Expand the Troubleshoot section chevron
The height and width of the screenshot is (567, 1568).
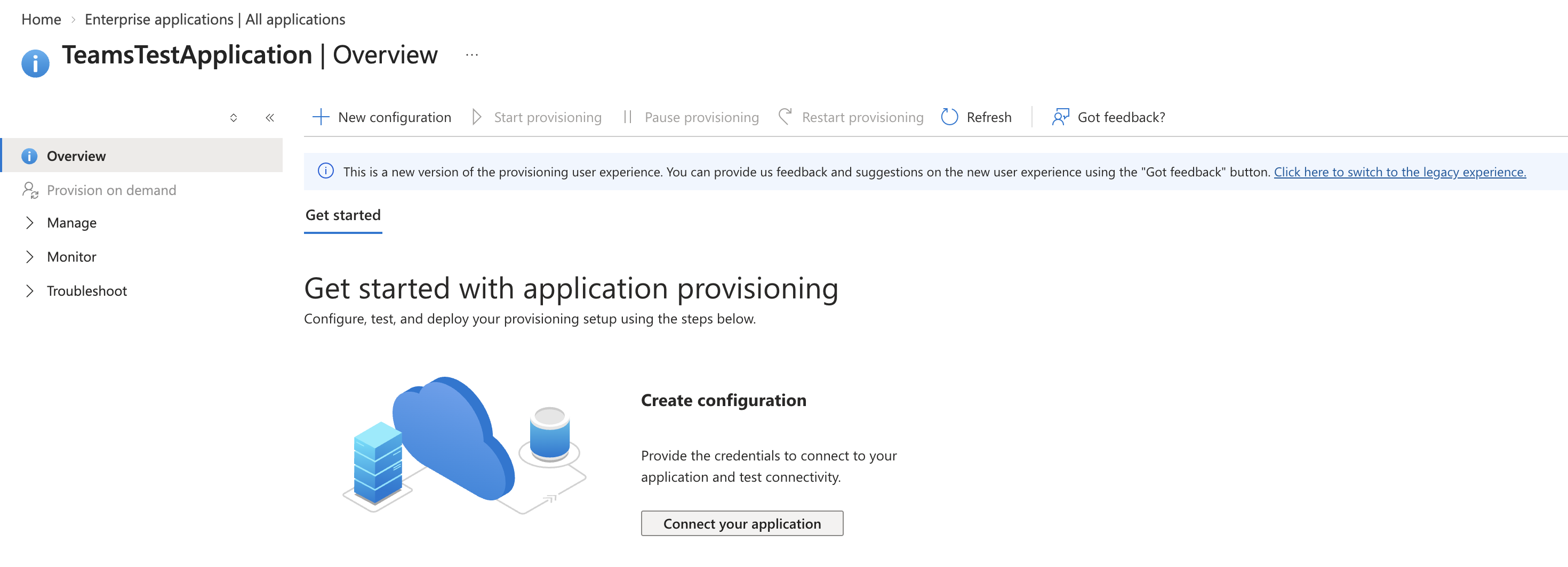(29, 291)
